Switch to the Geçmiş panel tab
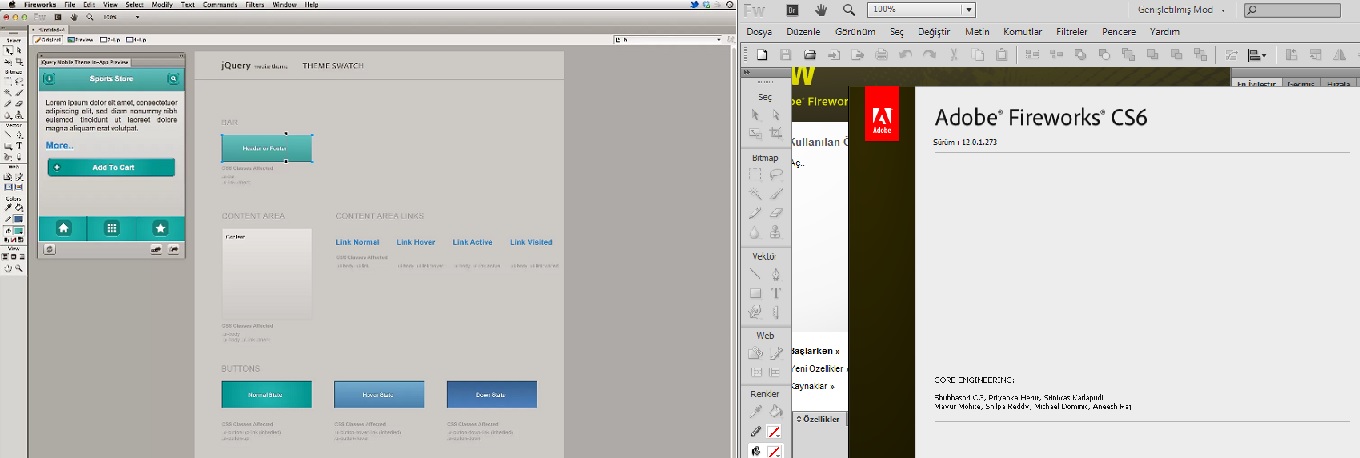 point(1300,85)
